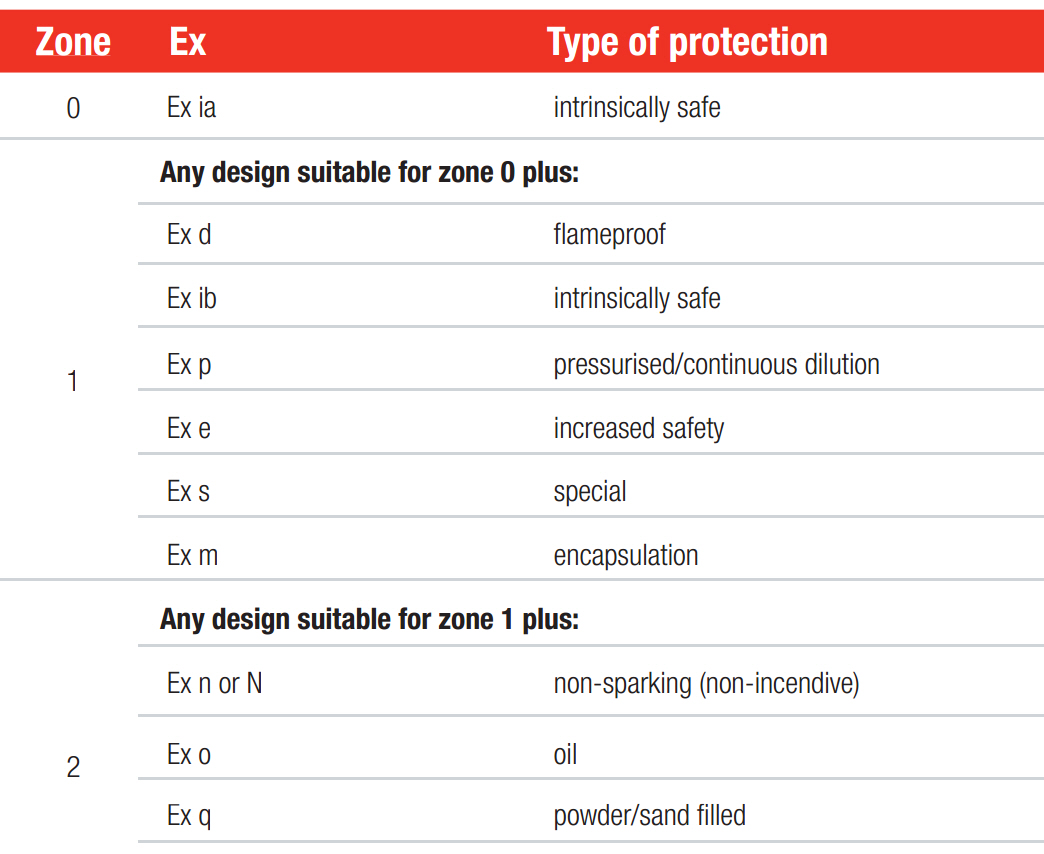Select the "Ex ib" cell

click(x=192, y=299)
